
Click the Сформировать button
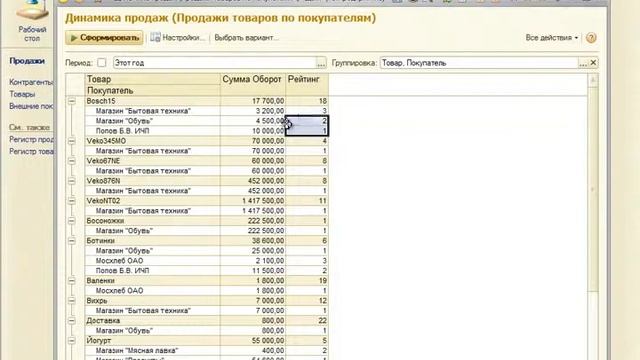click(104, 38)
